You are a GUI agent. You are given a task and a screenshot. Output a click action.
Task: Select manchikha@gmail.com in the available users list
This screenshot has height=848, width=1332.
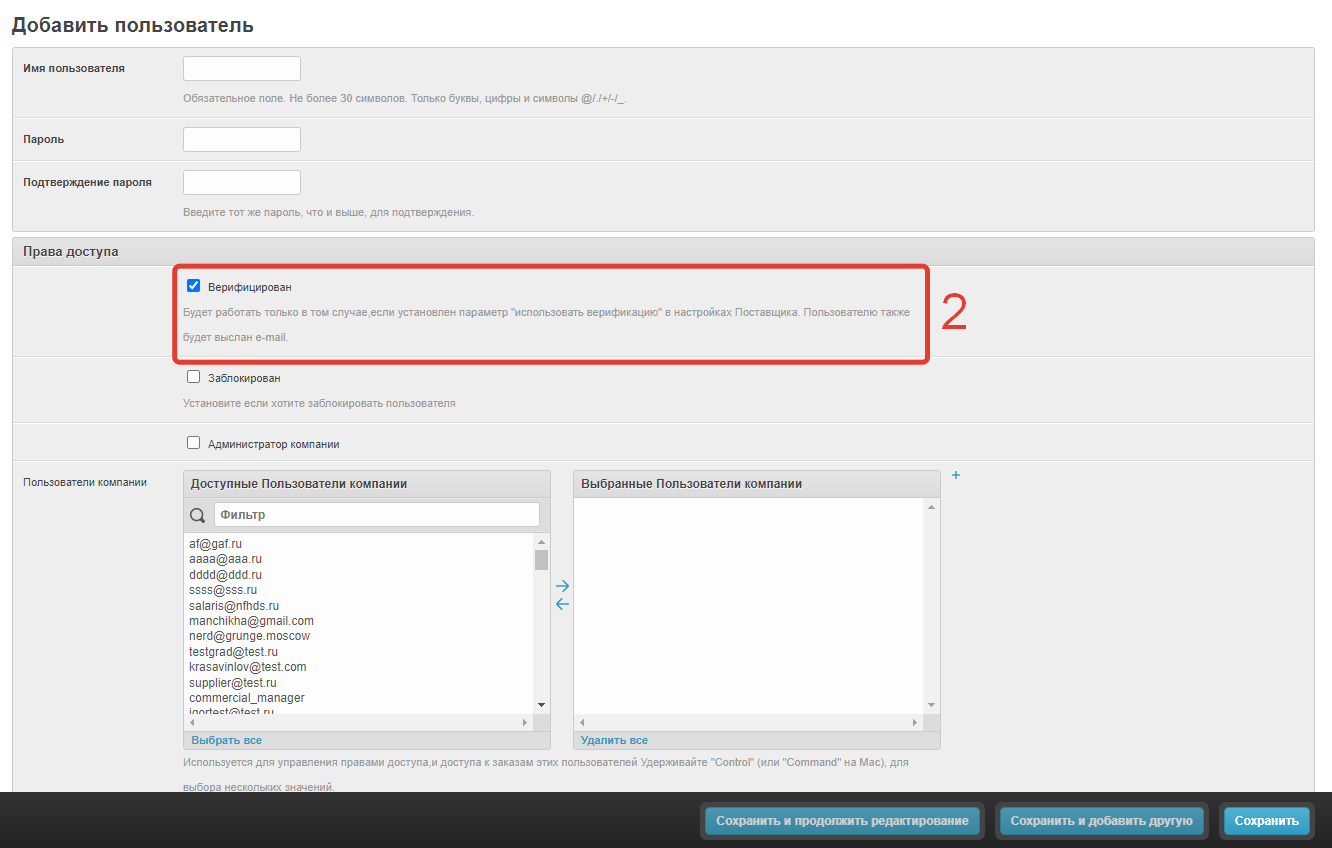tap(251, 621)
